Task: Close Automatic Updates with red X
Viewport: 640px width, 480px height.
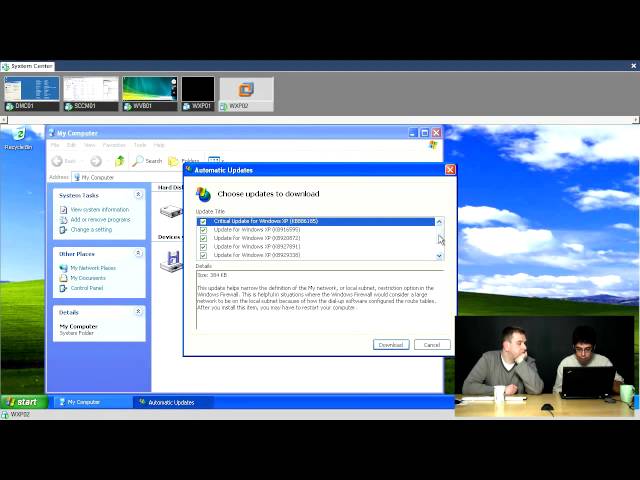Action: pyautogui.click(x=450, y=170)
